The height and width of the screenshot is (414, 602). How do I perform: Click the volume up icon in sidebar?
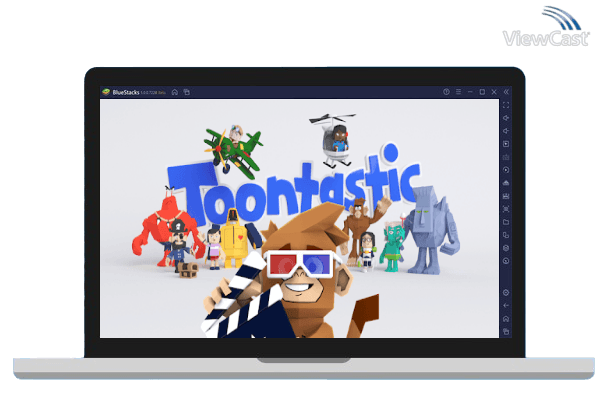point(506,118)
